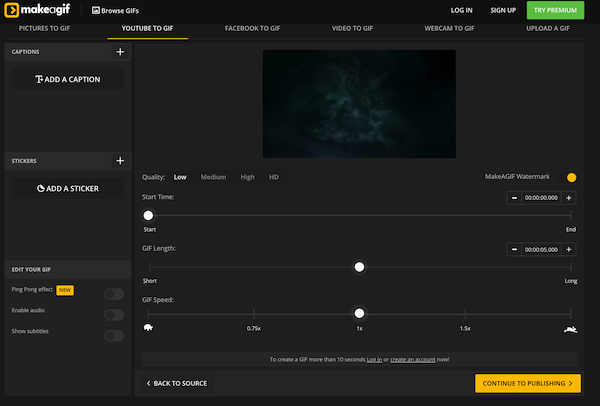Click the Start Time slider handle
This screenshot has height=406, width=600.
click(148, 215)
